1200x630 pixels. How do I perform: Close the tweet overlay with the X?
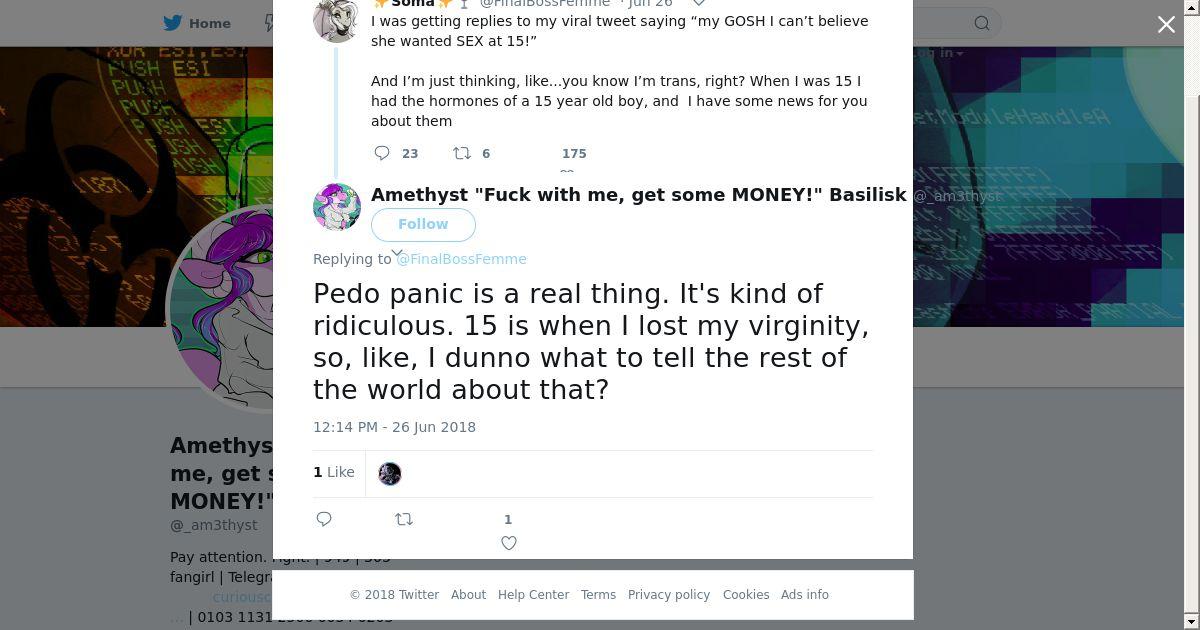tap(1166, 25)
